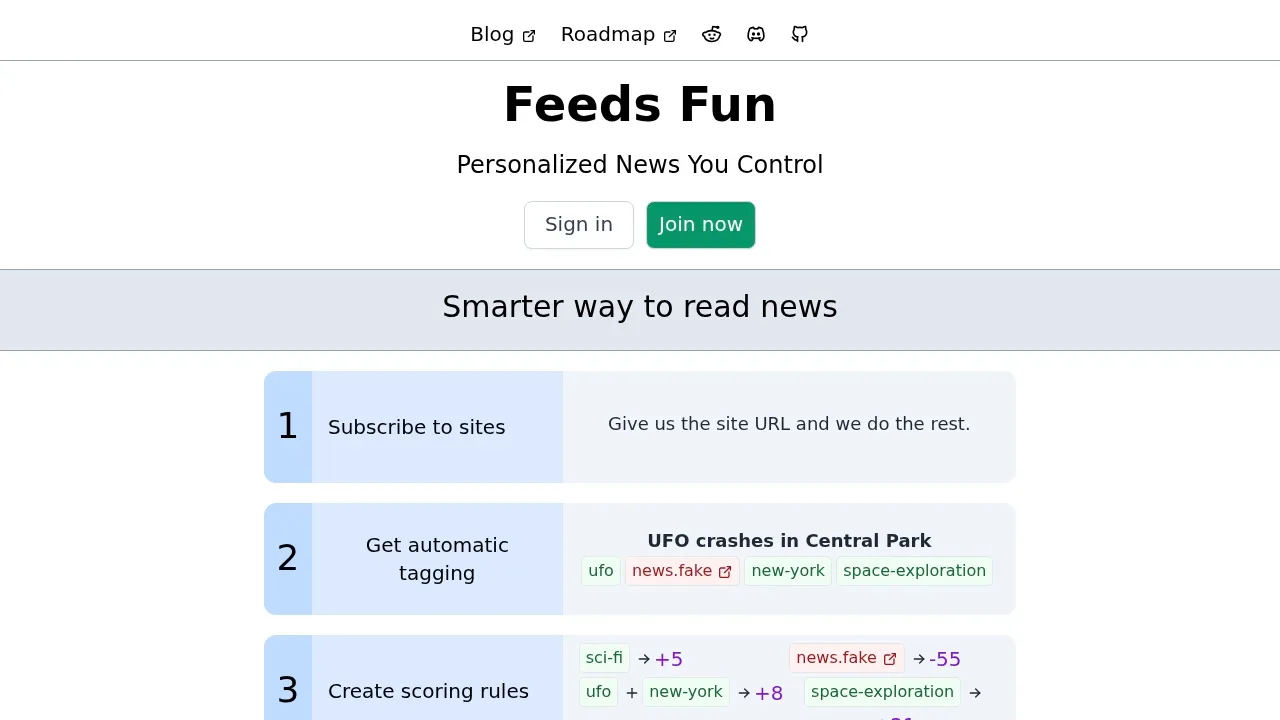Click the new-york tag under UFO headline
The height and width of the screenshot is (720, 1280).
[788, 571]
